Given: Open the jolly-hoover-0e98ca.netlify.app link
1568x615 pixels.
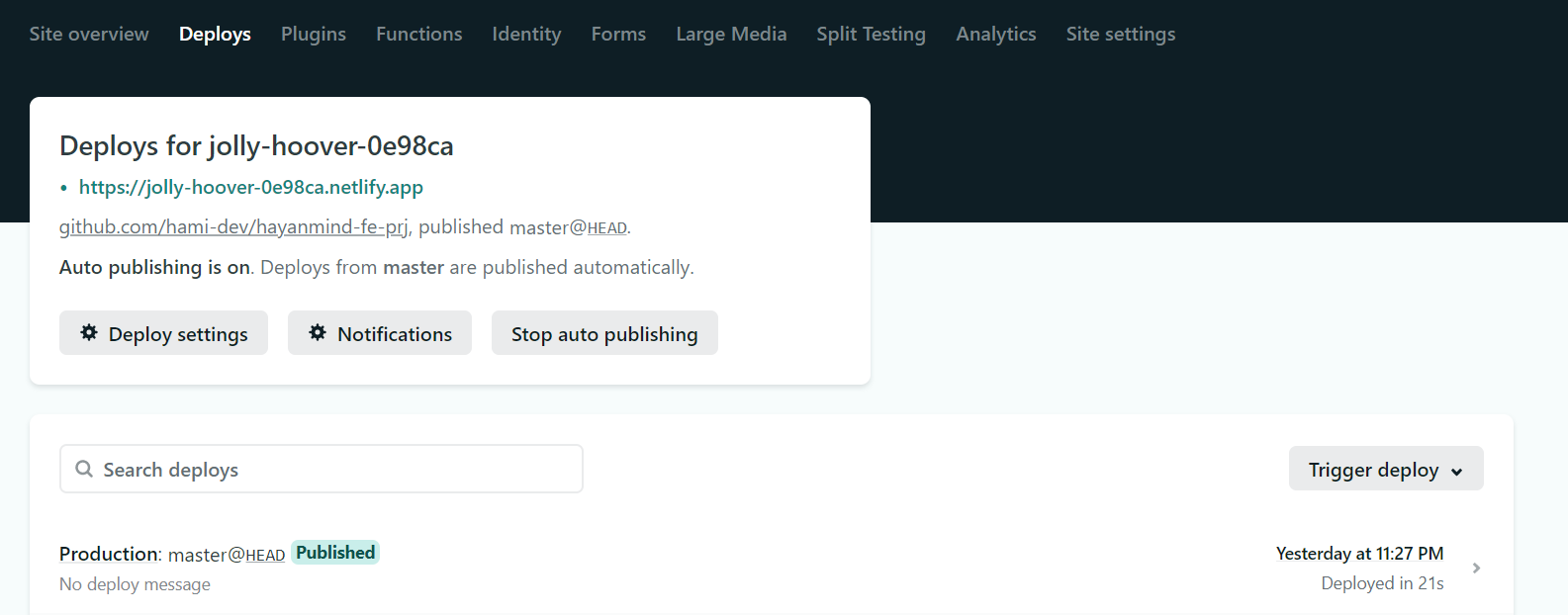Looking at the screenshot, I should 251,187.
